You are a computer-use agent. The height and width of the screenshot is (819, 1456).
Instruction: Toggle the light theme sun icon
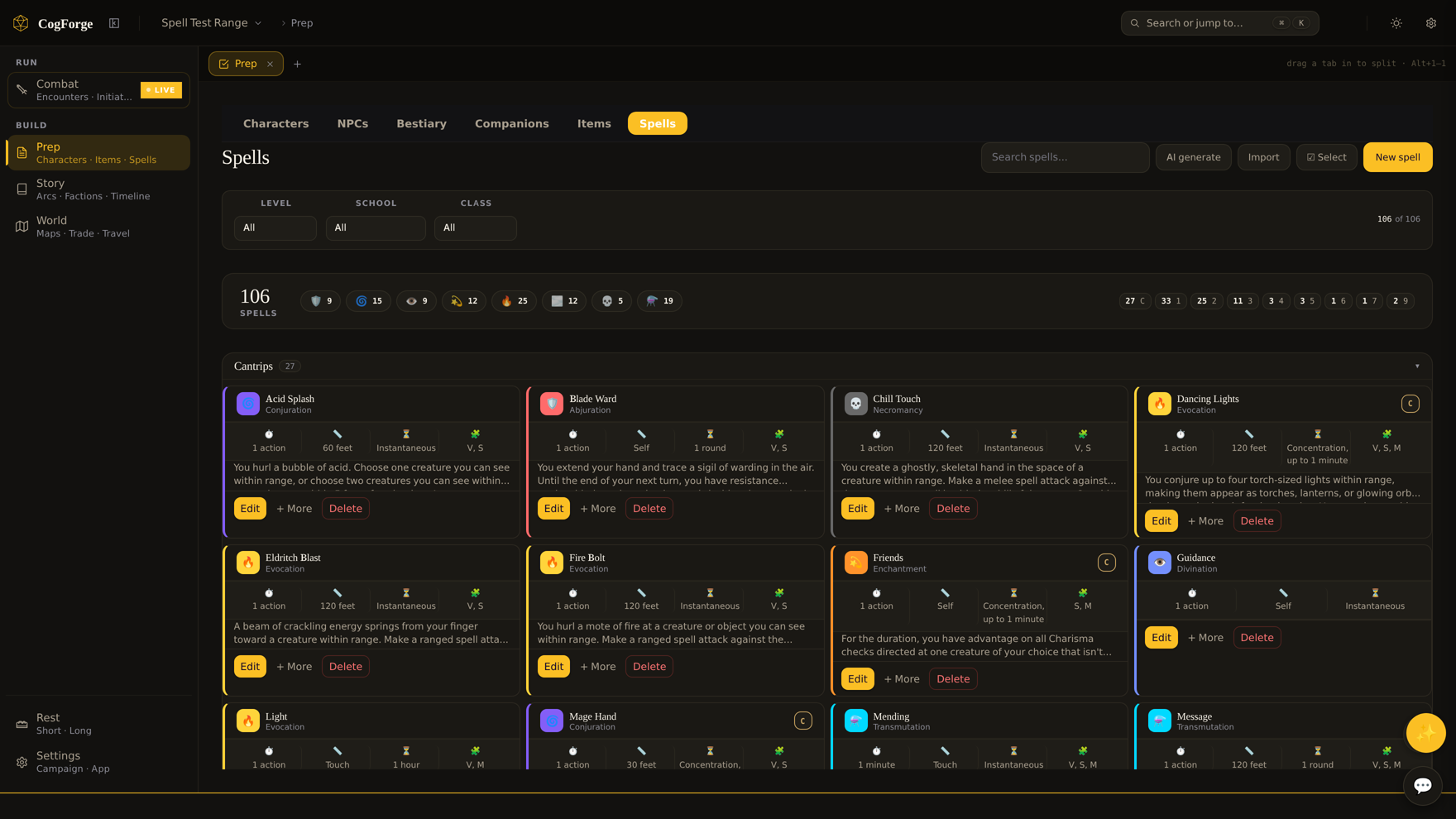coord(1396,23)
